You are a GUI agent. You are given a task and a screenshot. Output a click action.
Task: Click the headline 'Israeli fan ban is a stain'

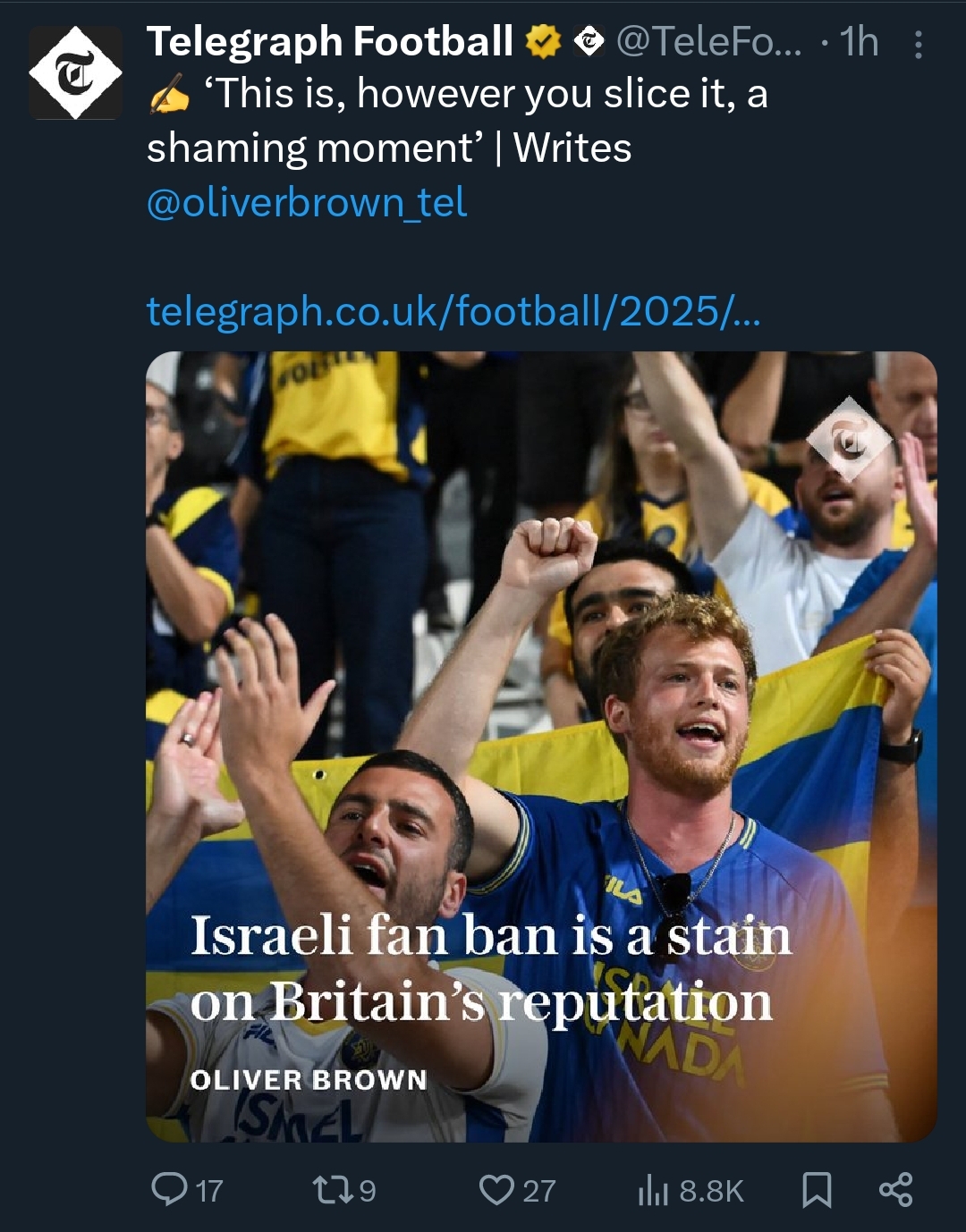pyautogui.click(x=491, y=936)
